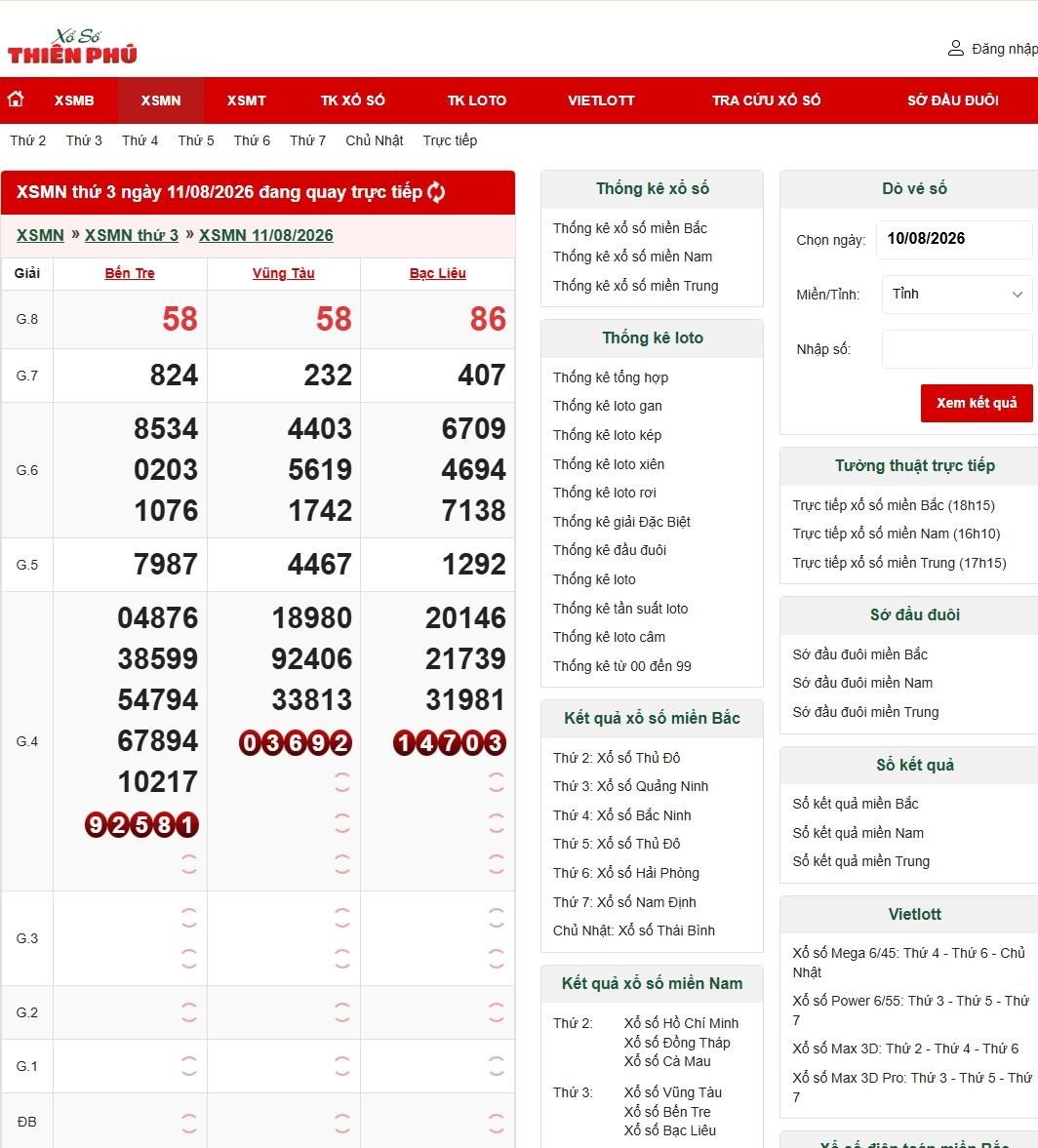The image size is (1038, 1148).
Task: Open Thống kê từ 00 đến 99
Action: click(621, 666)
